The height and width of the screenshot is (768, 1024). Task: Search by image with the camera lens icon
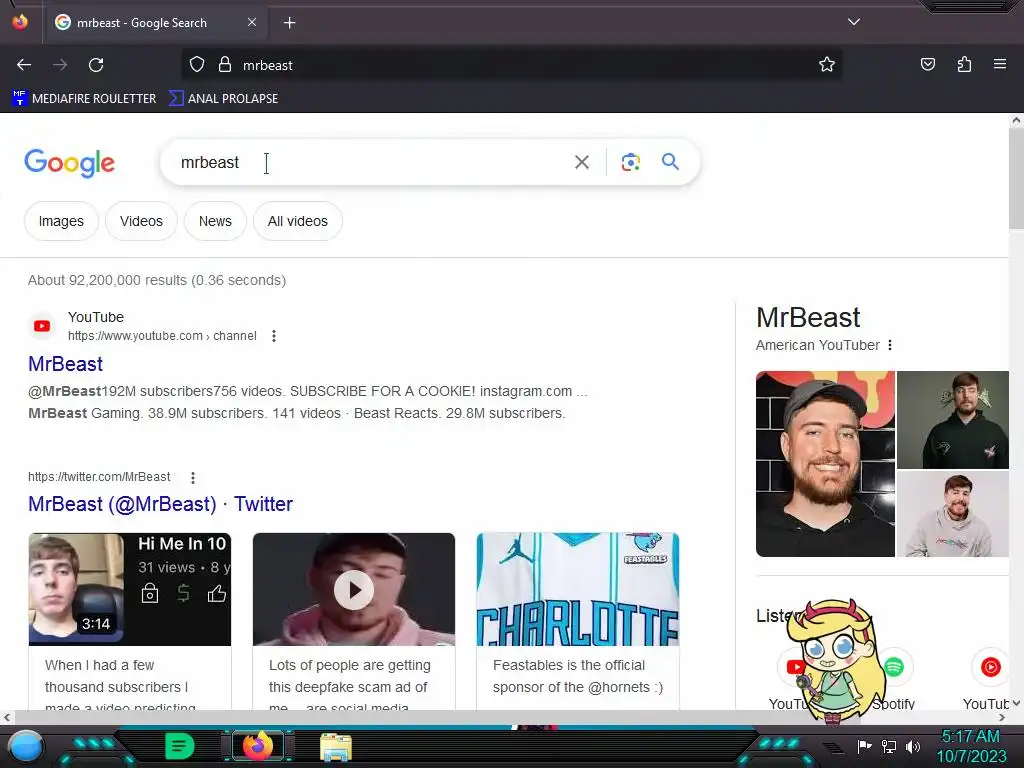[630, 162]
